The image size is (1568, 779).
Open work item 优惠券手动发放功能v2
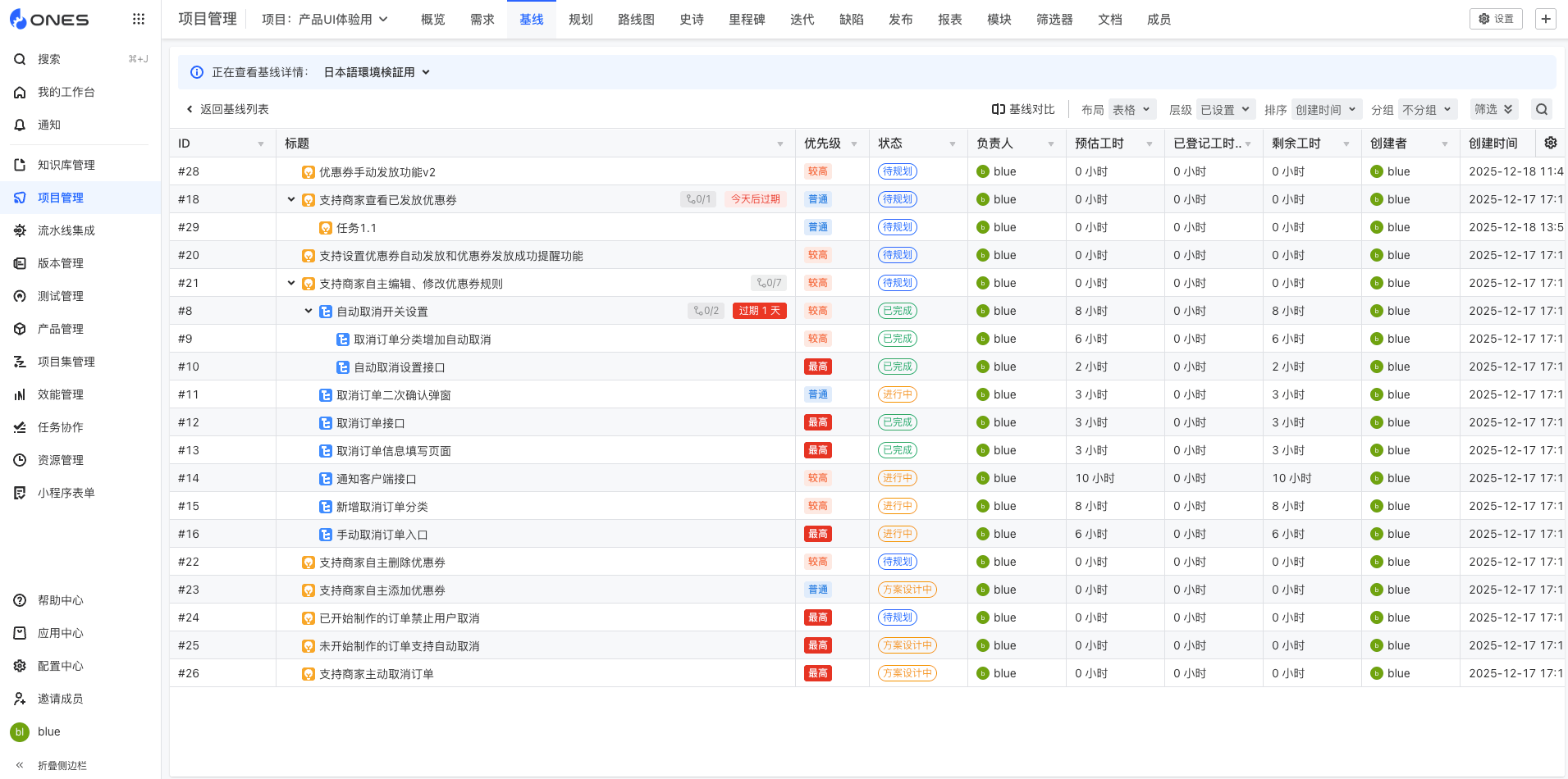377,171
